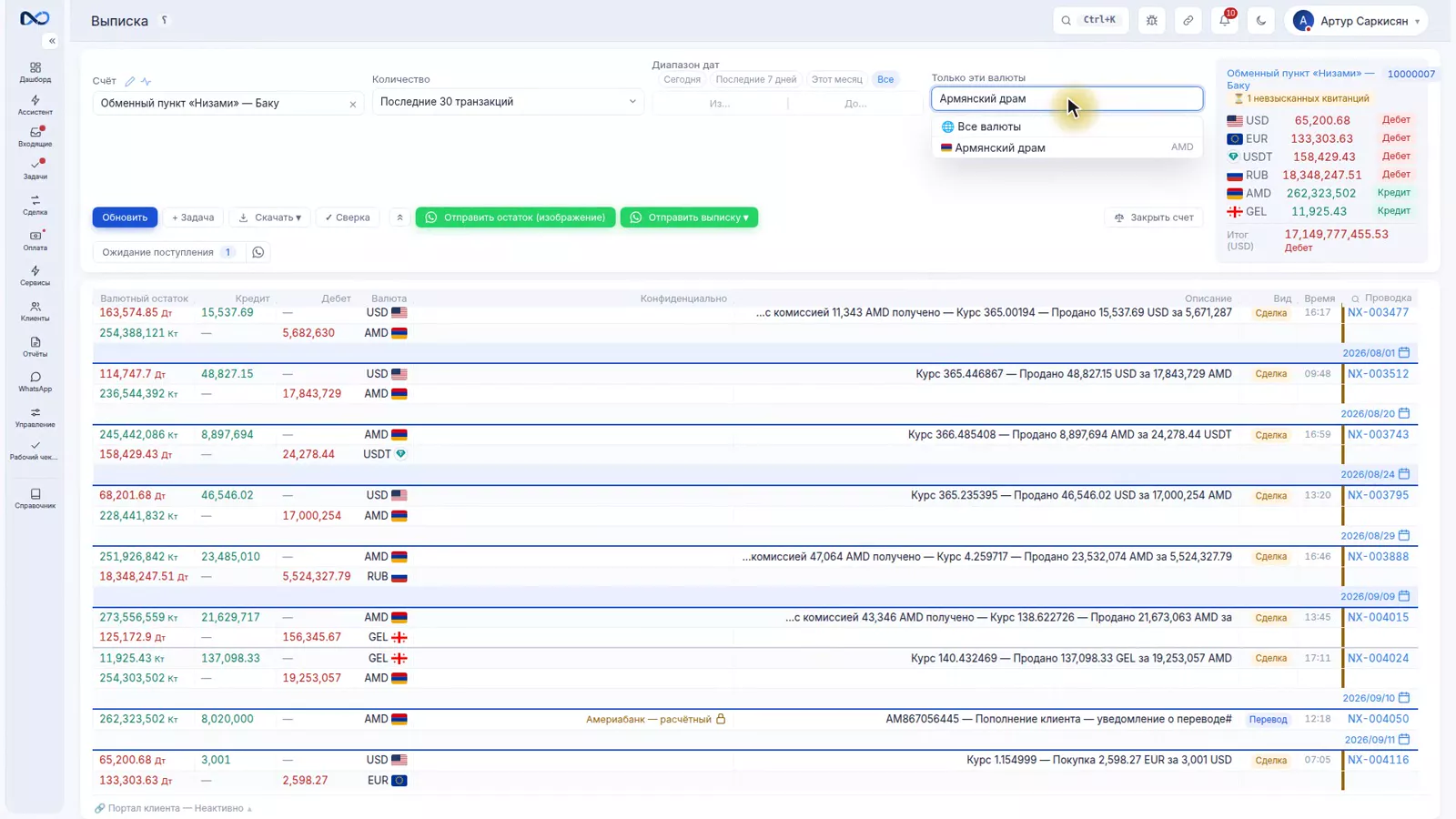Click the Закрыть счет button

click(1154, 217)
